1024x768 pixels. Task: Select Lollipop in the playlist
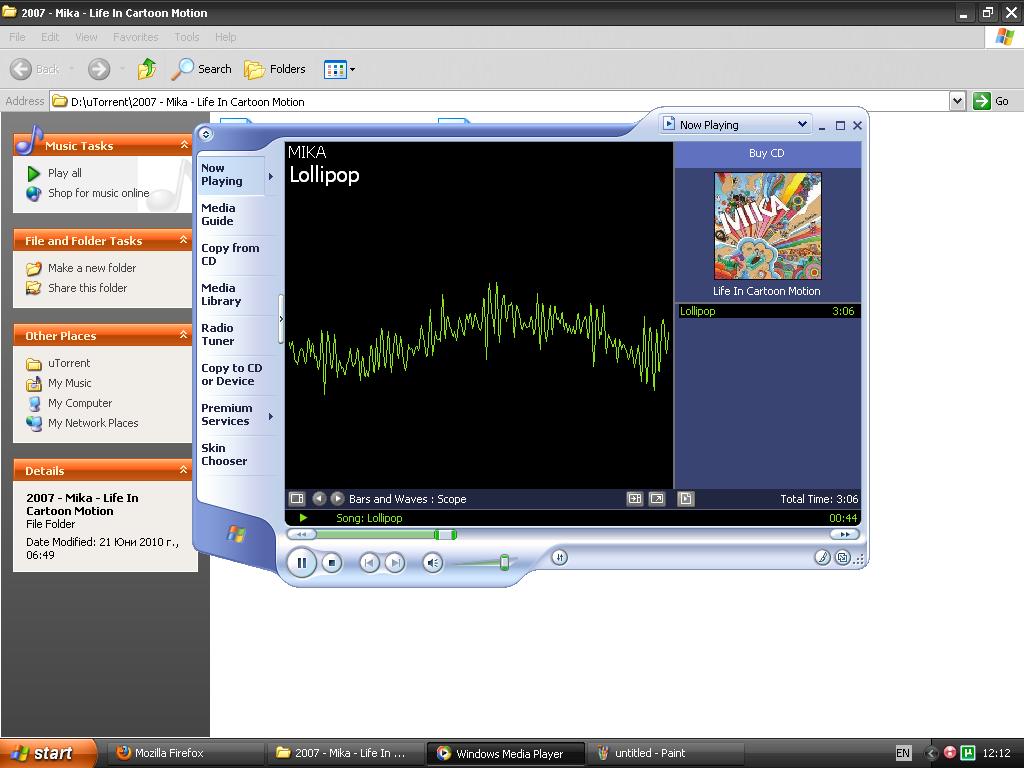point(767,311)
